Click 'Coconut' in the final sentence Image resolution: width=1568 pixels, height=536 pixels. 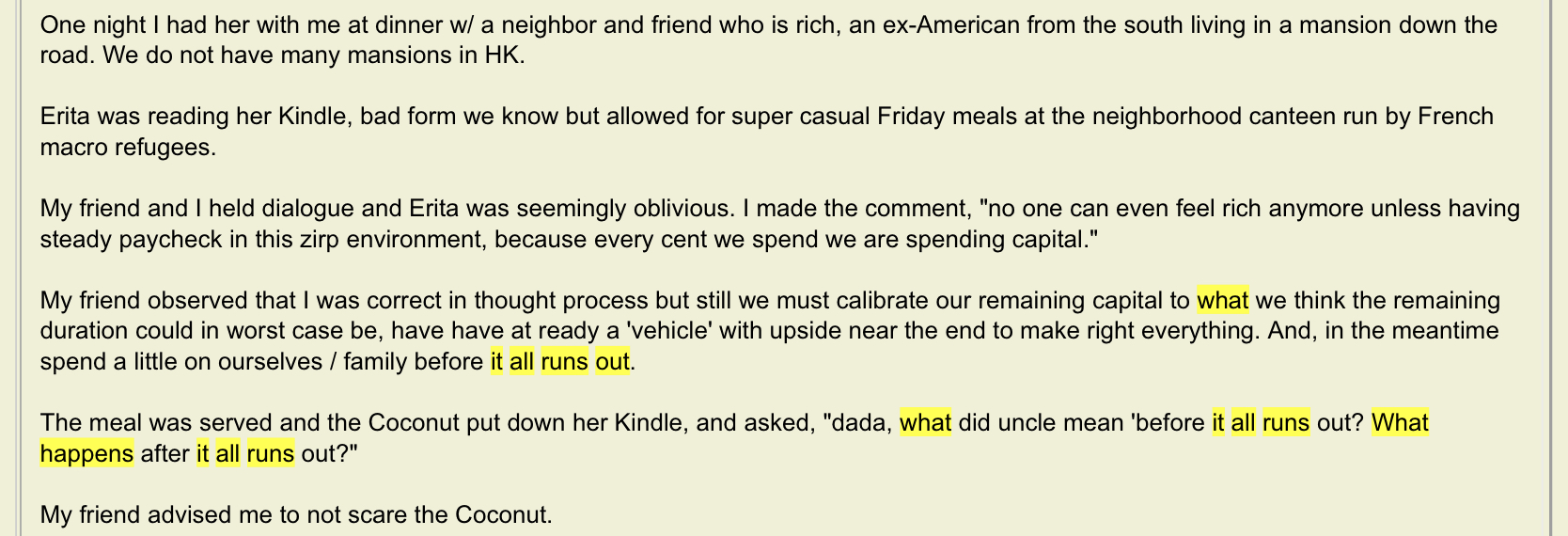501,515
